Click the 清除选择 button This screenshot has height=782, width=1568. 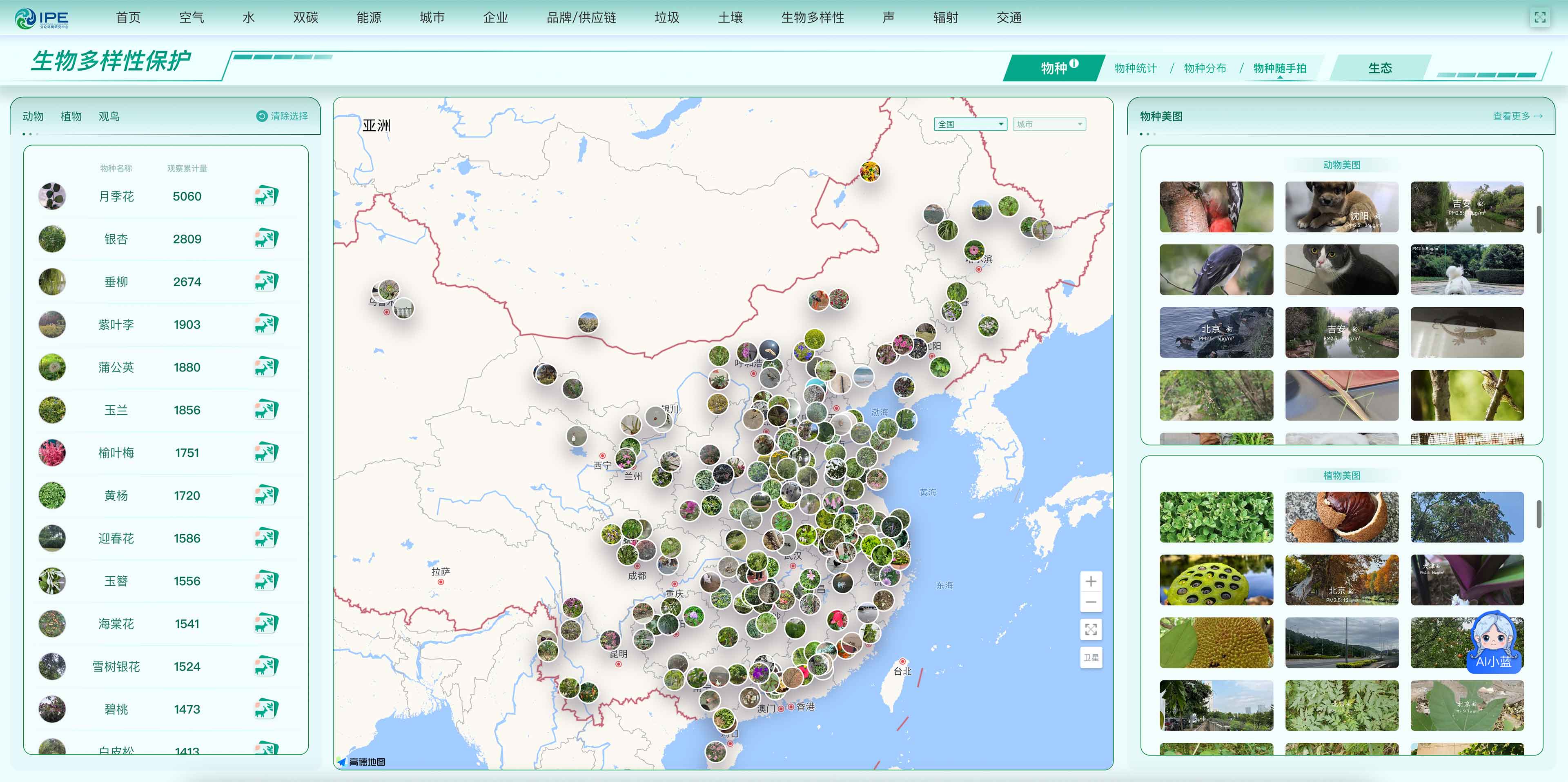(x=283, y=116)
